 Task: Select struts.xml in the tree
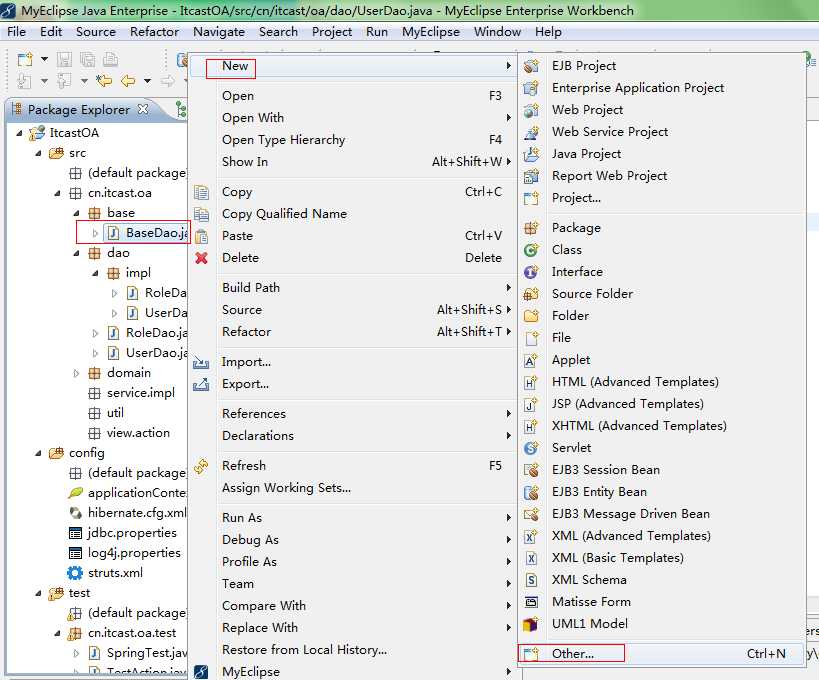point(115,573)
